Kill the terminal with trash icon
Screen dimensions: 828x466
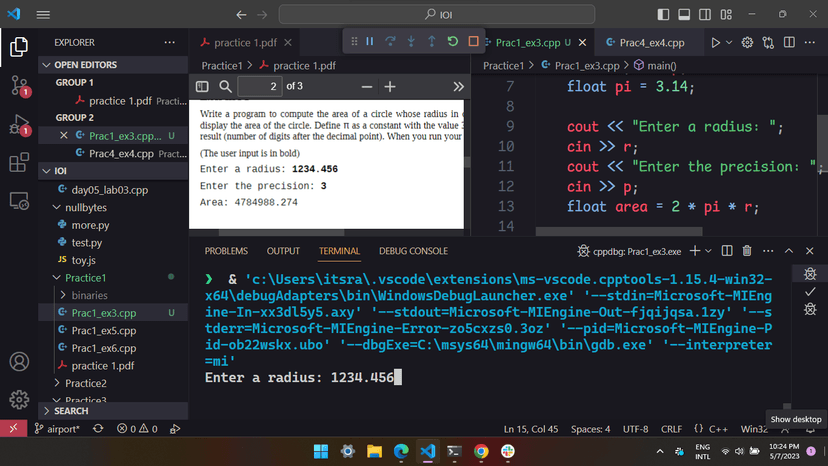[x=749, y=251]
